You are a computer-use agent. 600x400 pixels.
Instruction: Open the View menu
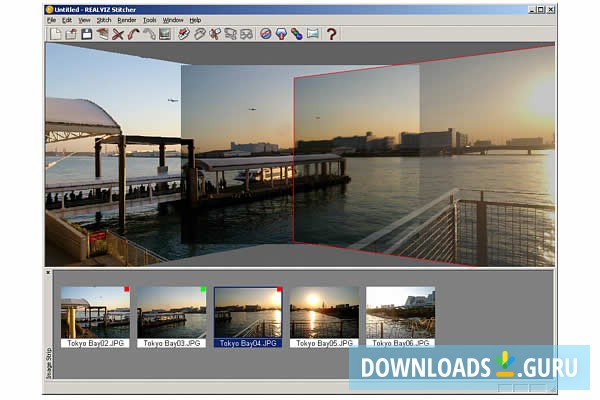coord(84,20)
